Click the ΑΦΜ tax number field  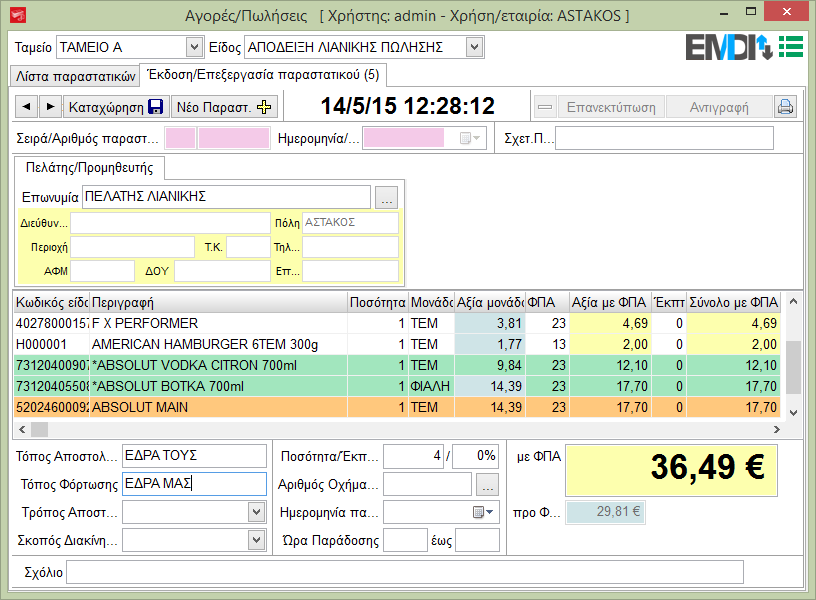click(x=103, y=271)
